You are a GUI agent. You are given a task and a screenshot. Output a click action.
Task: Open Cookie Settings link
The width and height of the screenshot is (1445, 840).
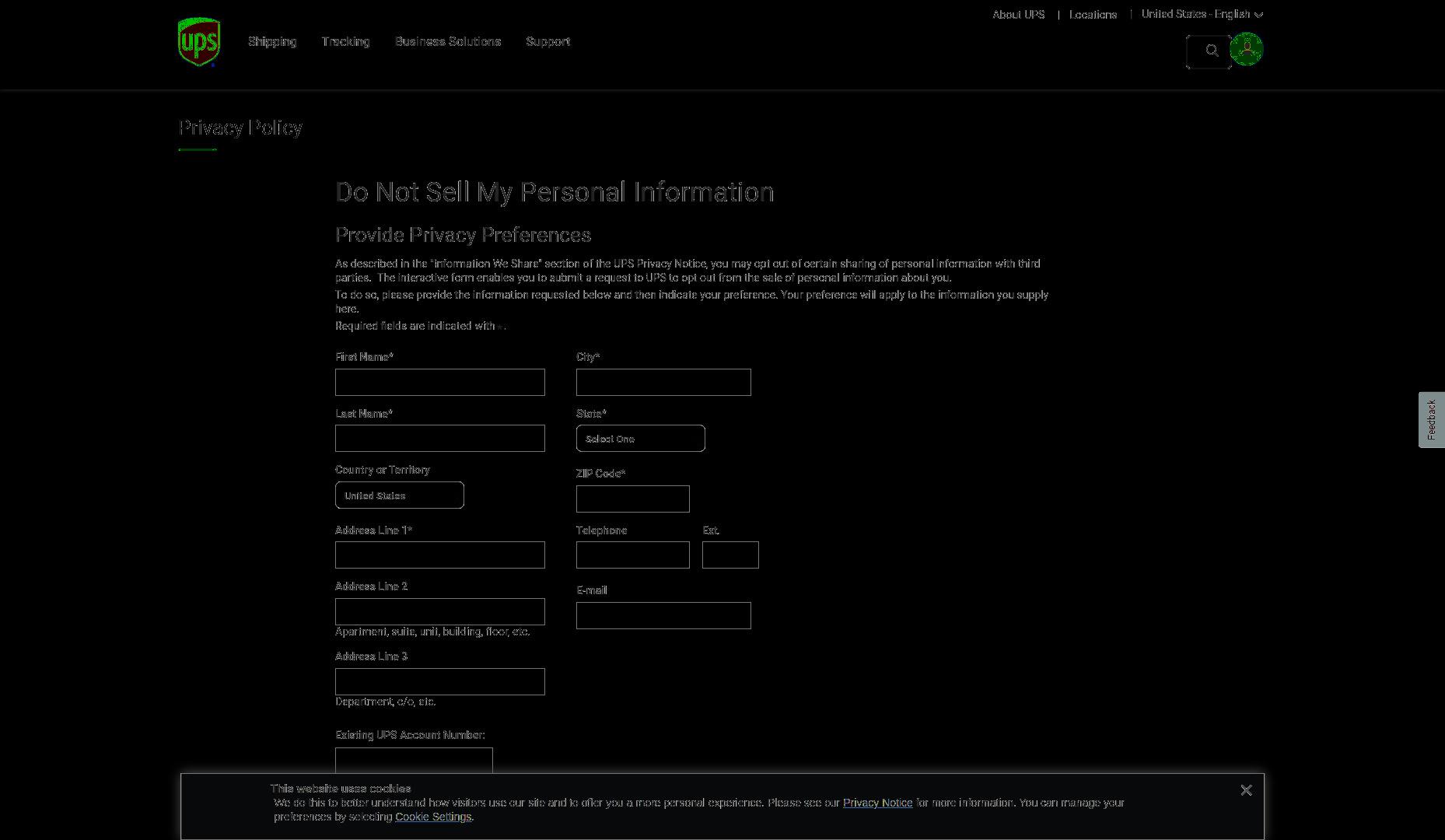[x=433, y=817]
